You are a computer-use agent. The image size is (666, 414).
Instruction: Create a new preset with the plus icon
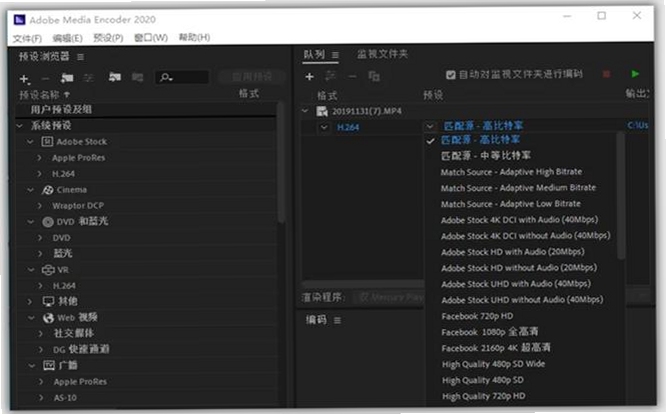pyautogui.click(x=25, y=79)
